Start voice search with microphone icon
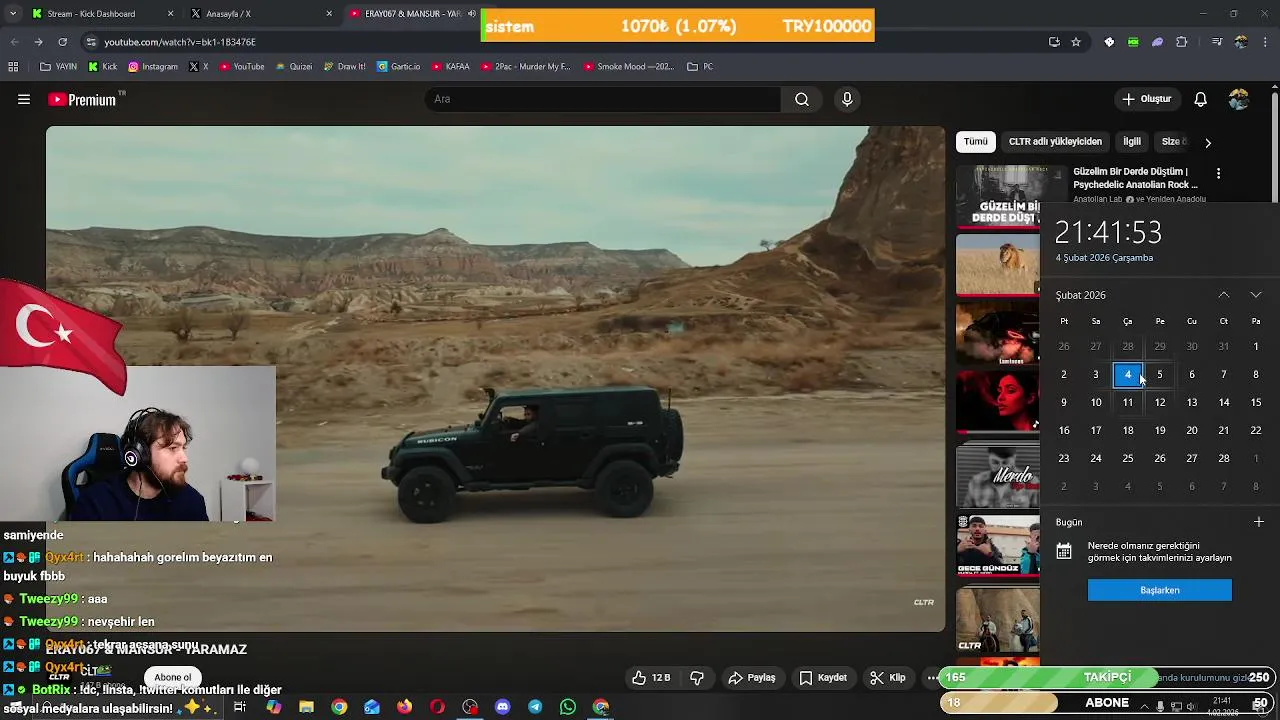 coord(847,99)
